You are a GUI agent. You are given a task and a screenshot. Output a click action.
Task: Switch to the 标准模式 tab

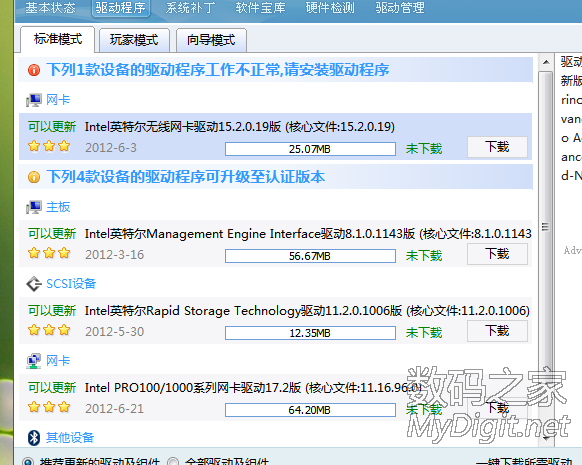tap(58, 39)
